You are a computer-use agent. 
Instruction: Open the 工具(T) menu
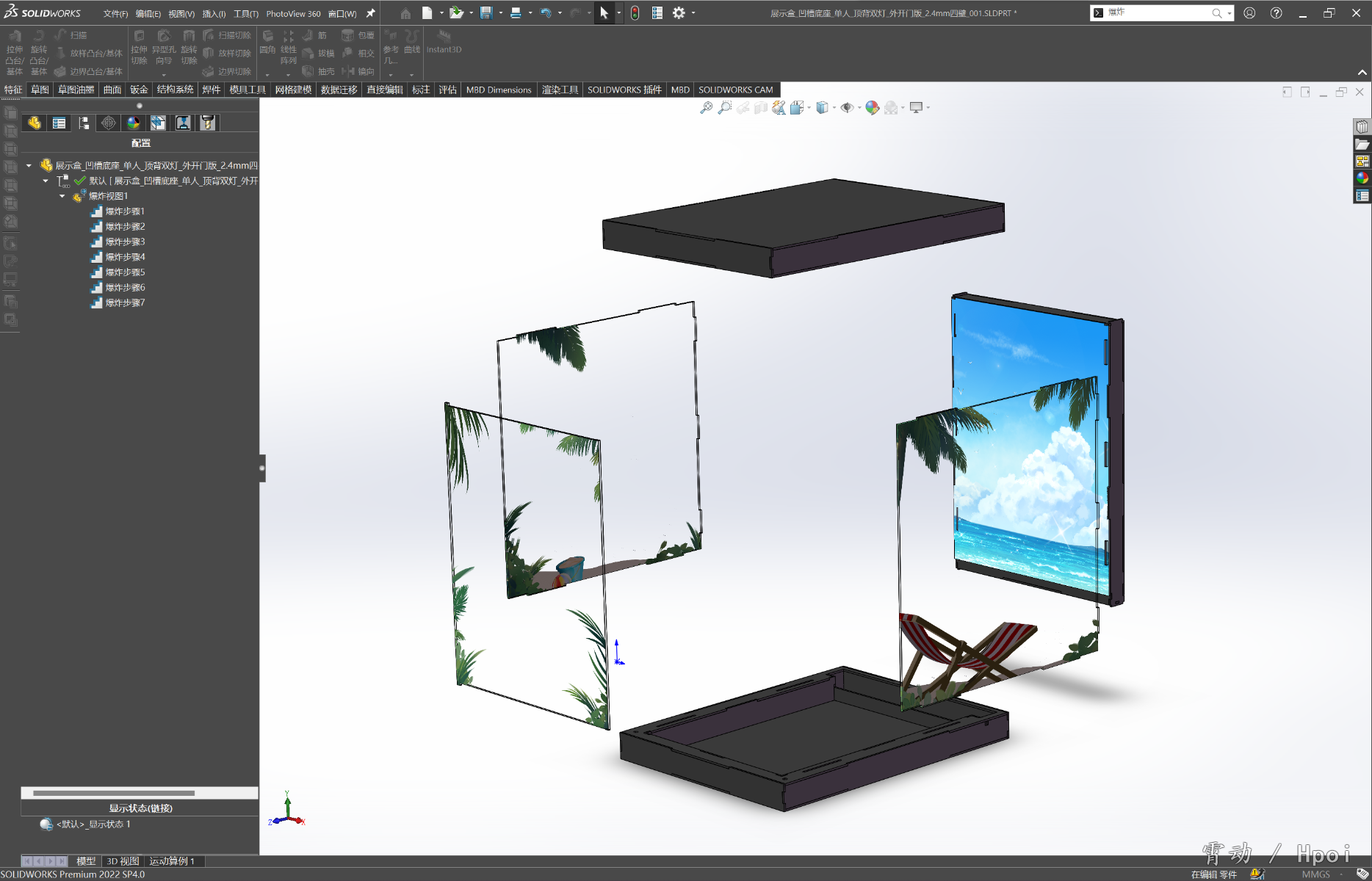click(245, 14)
